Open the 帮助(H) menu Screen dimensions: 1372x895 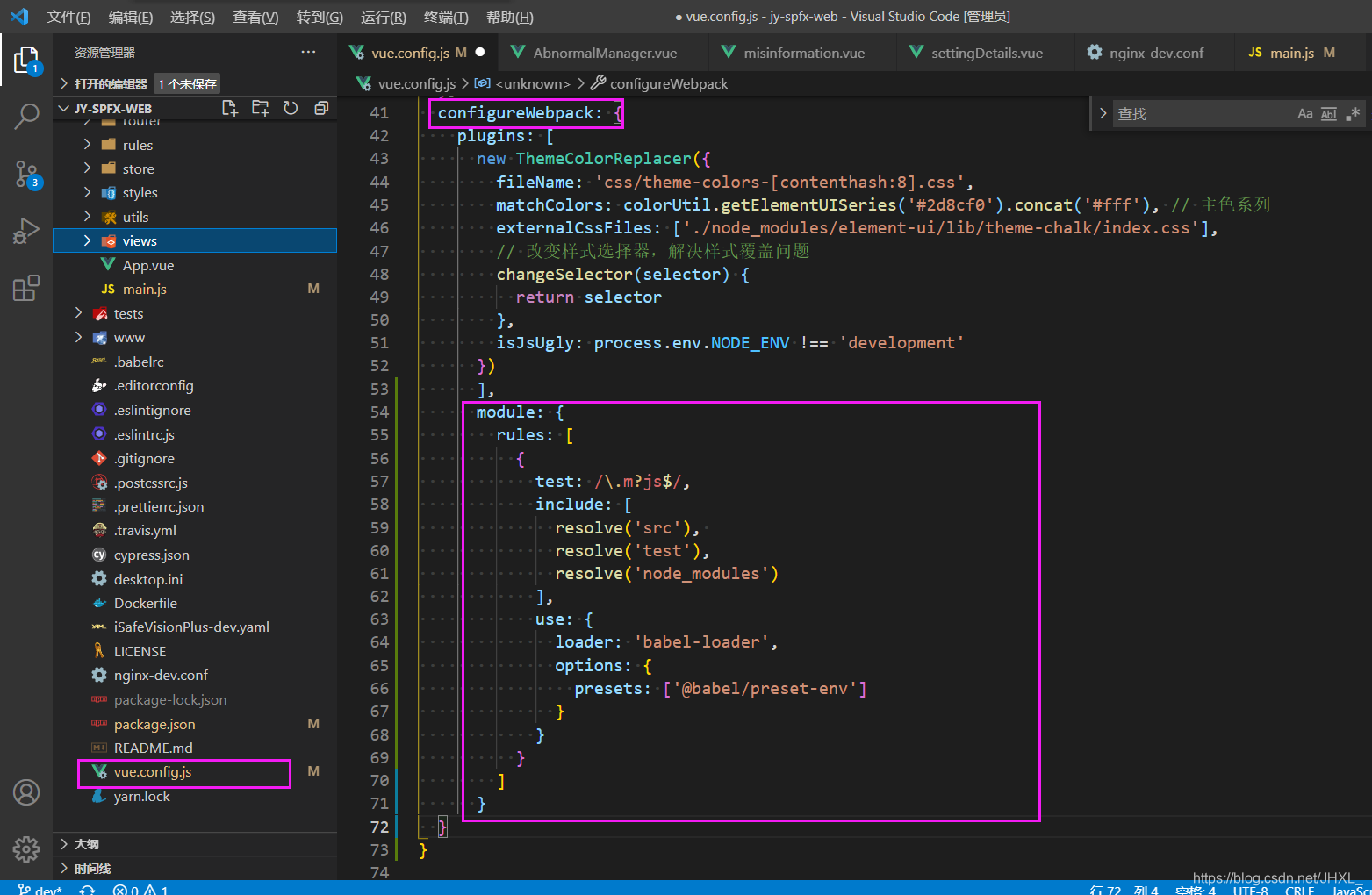point(509,17)
